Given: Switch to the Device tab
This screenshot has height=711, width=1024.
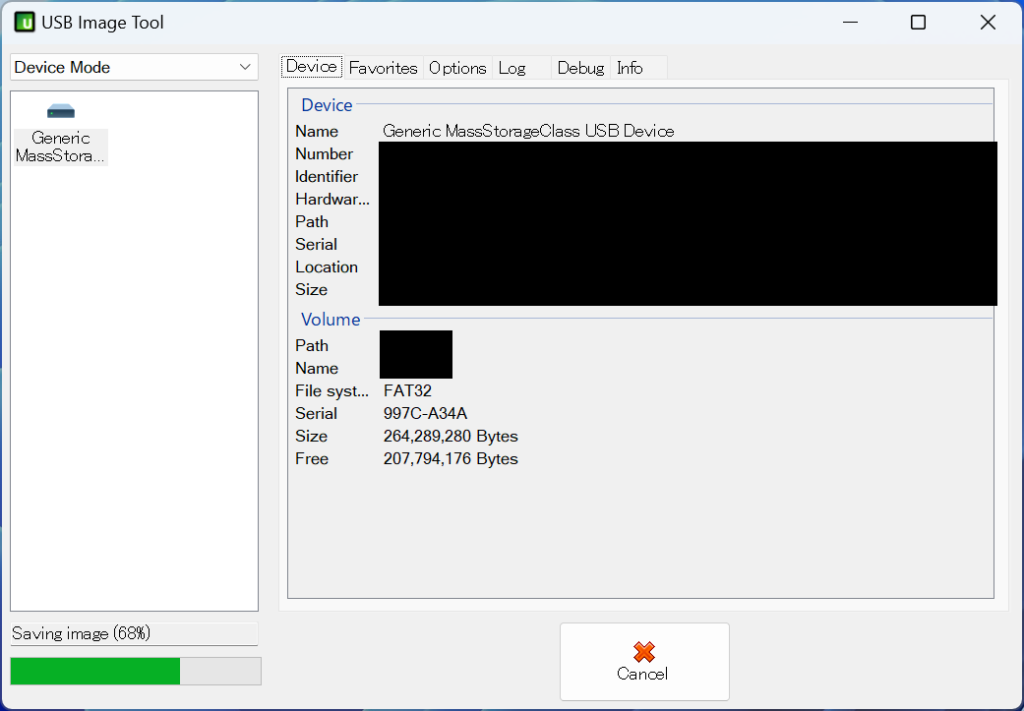Looking at the screenshot, I should pos(312,67).
